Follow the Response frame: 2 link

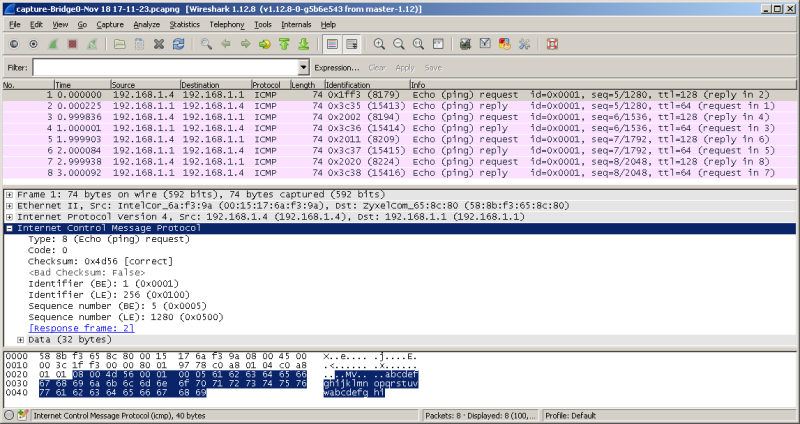[x=82, y=328]
